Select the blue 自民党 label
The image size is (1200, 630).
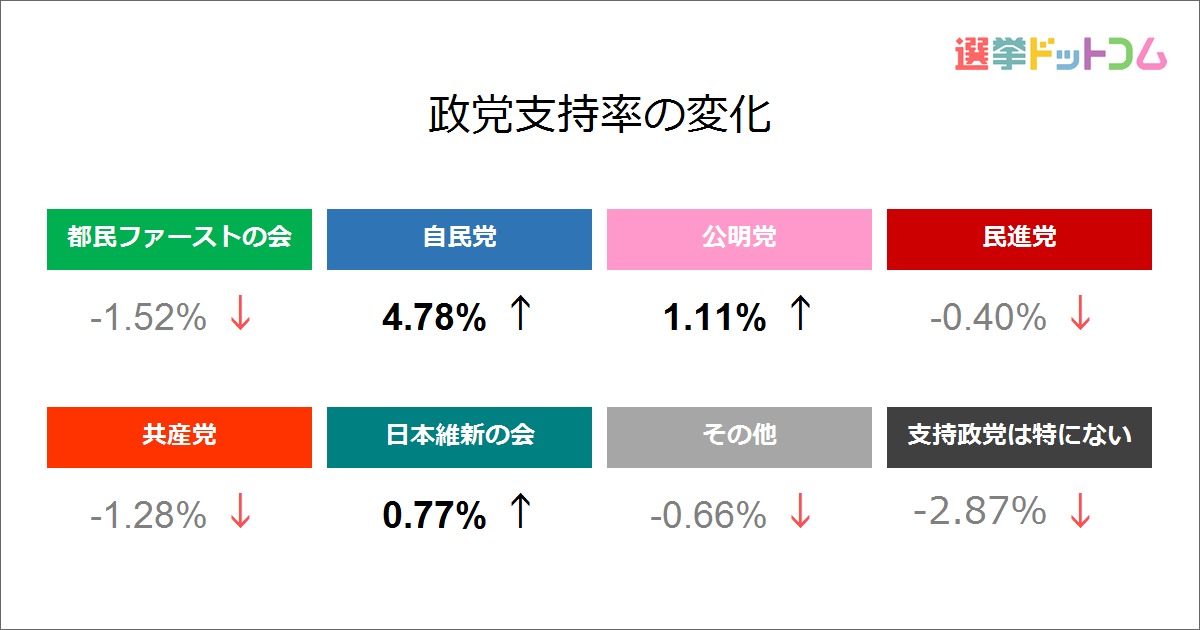click(459, 239)
